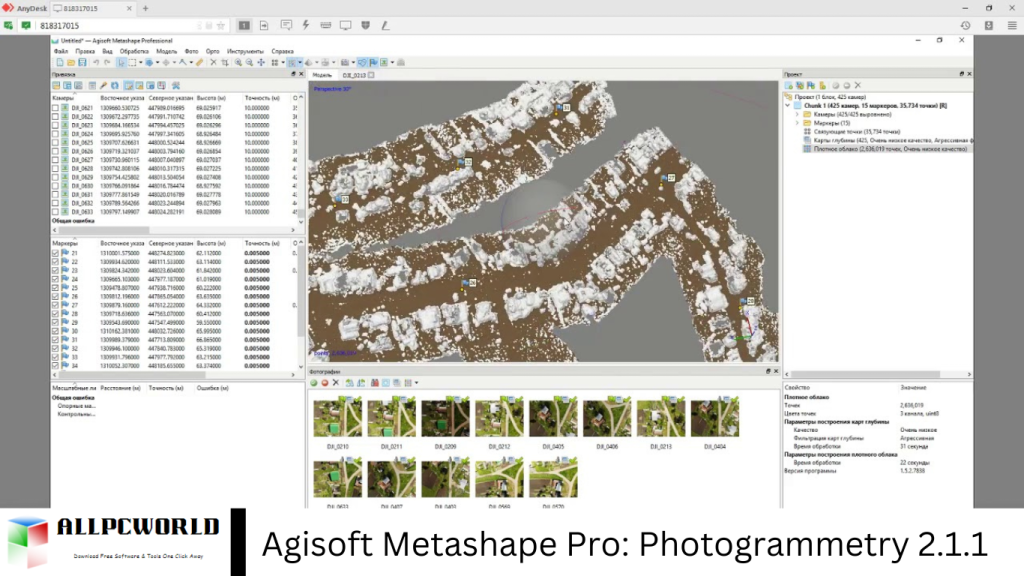This screenshot has width=1024, height=576.
Task: Click green Enable Cameras icon in Photos pane
Action: (x=313, y=383)
